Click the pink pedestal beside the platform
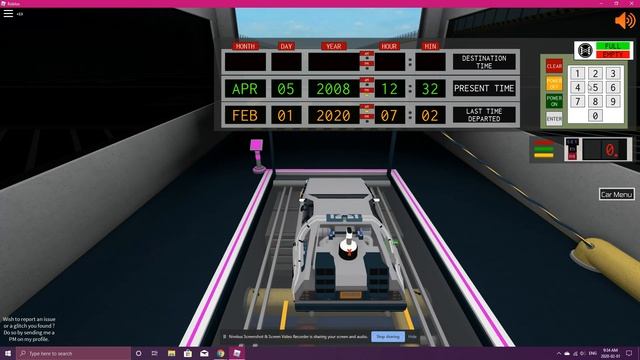 pyautogui.click(x=257, y=156)
